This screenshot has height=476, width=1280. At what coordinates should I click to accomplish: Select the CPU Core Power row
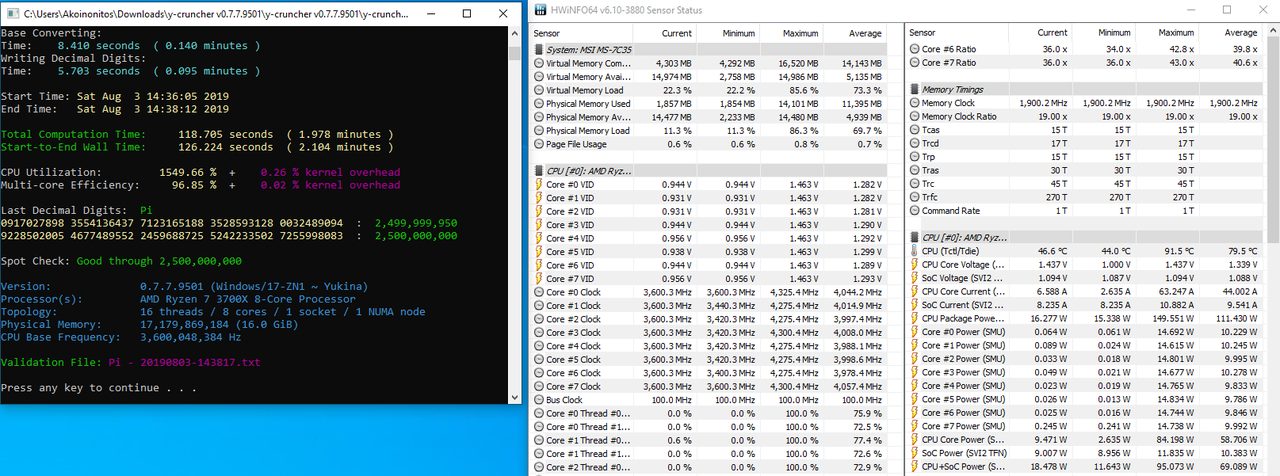coord(1086,440)
